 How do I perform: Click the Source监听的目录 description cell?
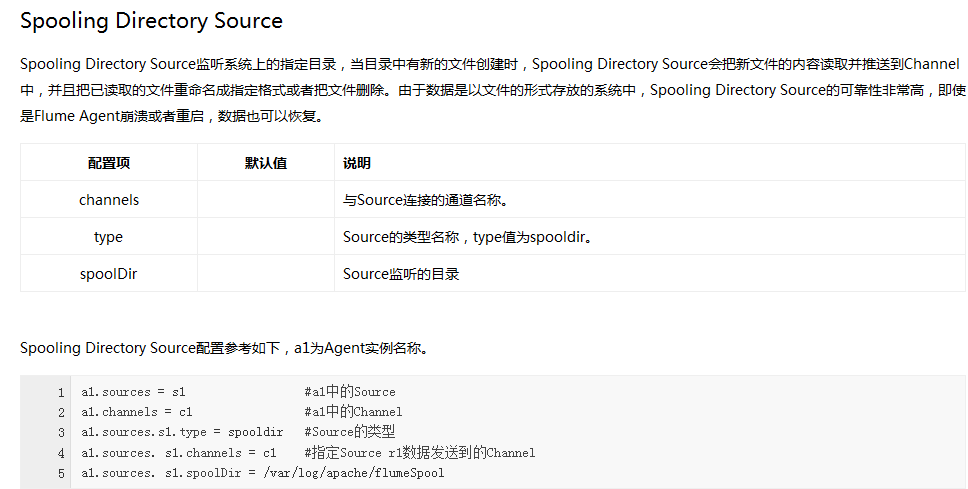tap(401, 274)
